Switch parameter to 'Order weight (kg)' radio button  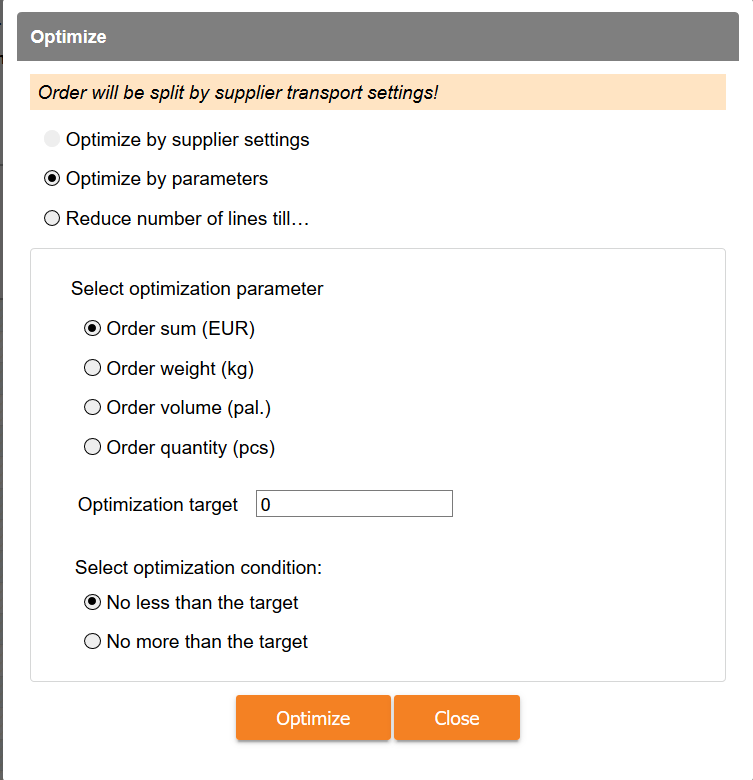click(x=93, y=368)
